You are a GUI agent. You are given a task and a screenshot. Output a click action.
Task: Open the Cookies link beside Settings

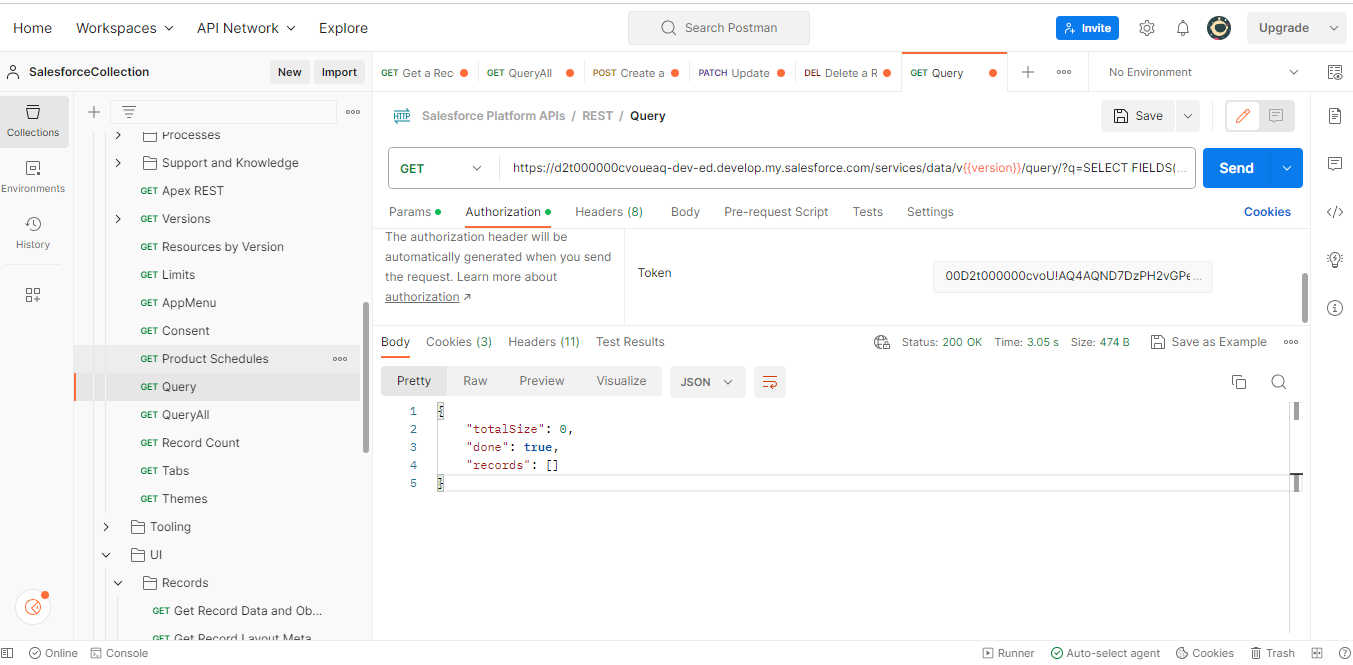pos(1267,212)
